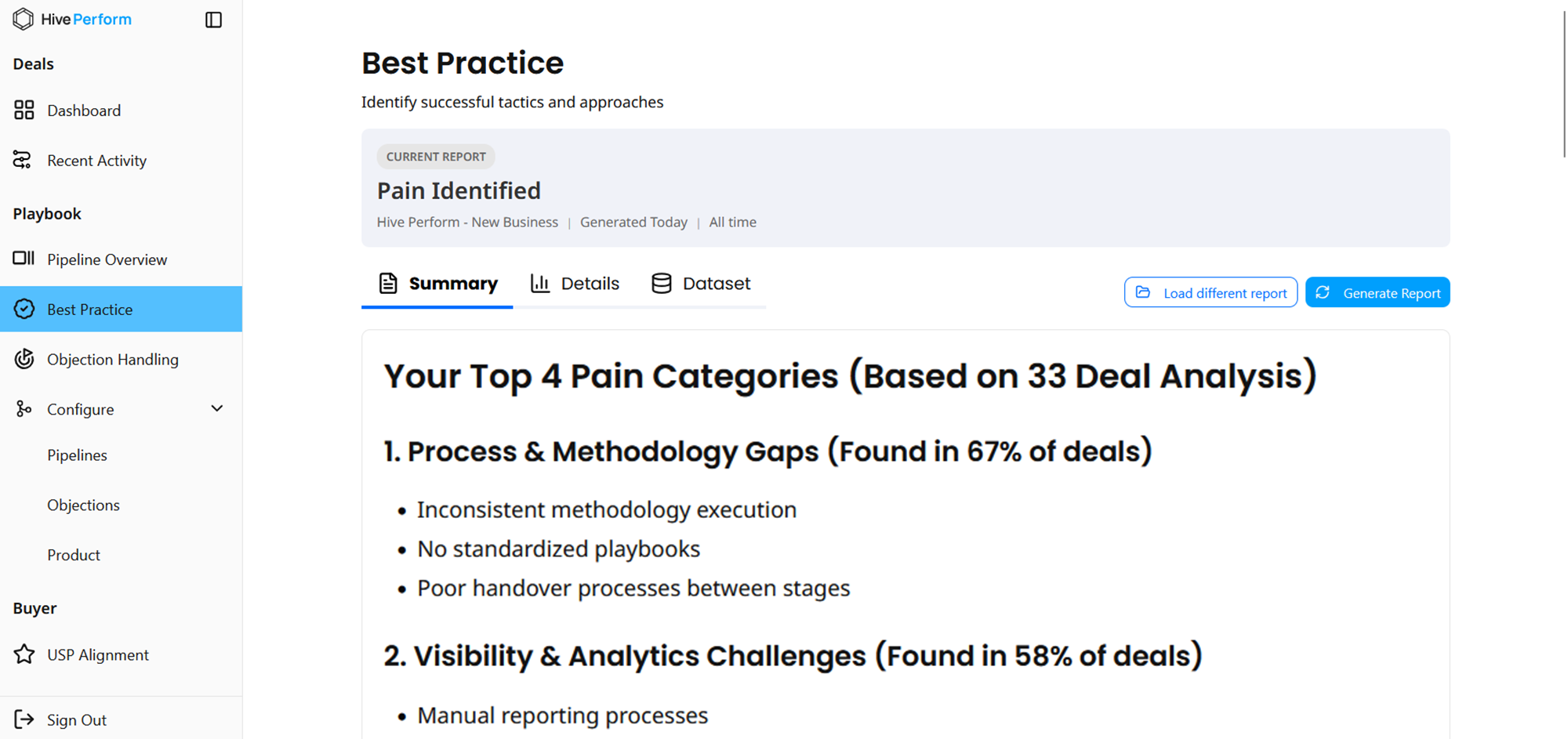
Task: Collapse the Configure section chevron
Action: 217,408
